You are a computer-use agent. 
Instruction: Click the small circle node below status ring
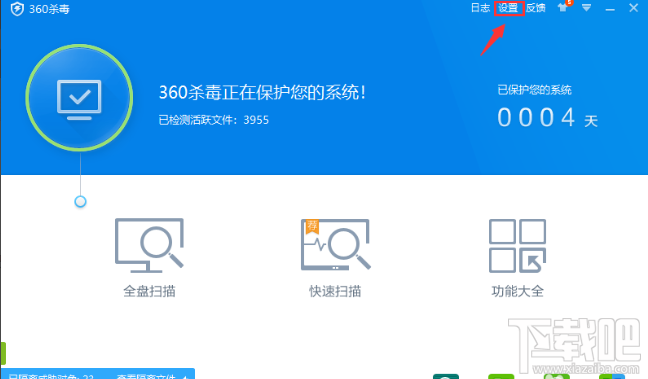click(80, 202)
